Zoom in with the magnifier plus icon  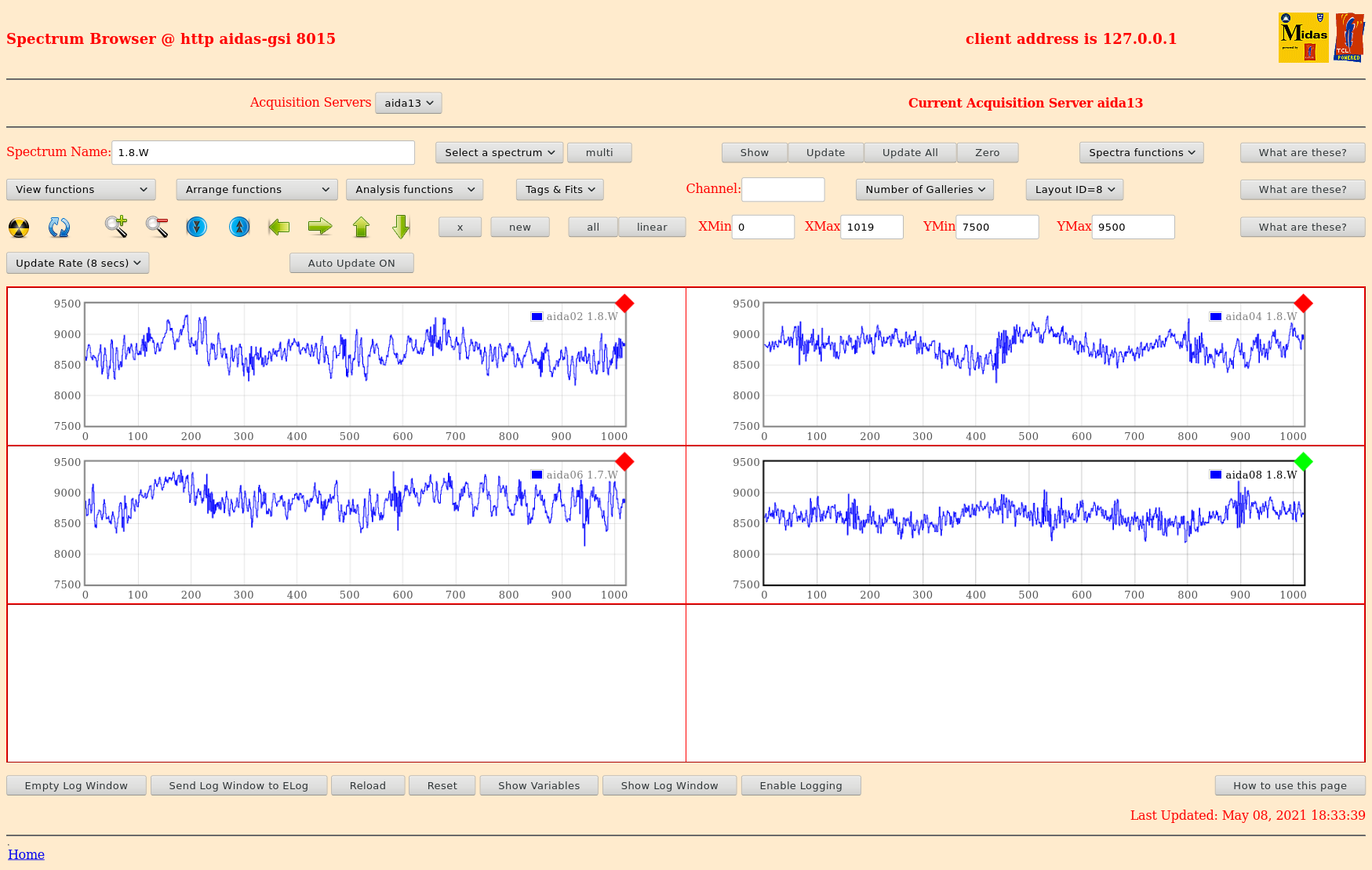(116, 227)
